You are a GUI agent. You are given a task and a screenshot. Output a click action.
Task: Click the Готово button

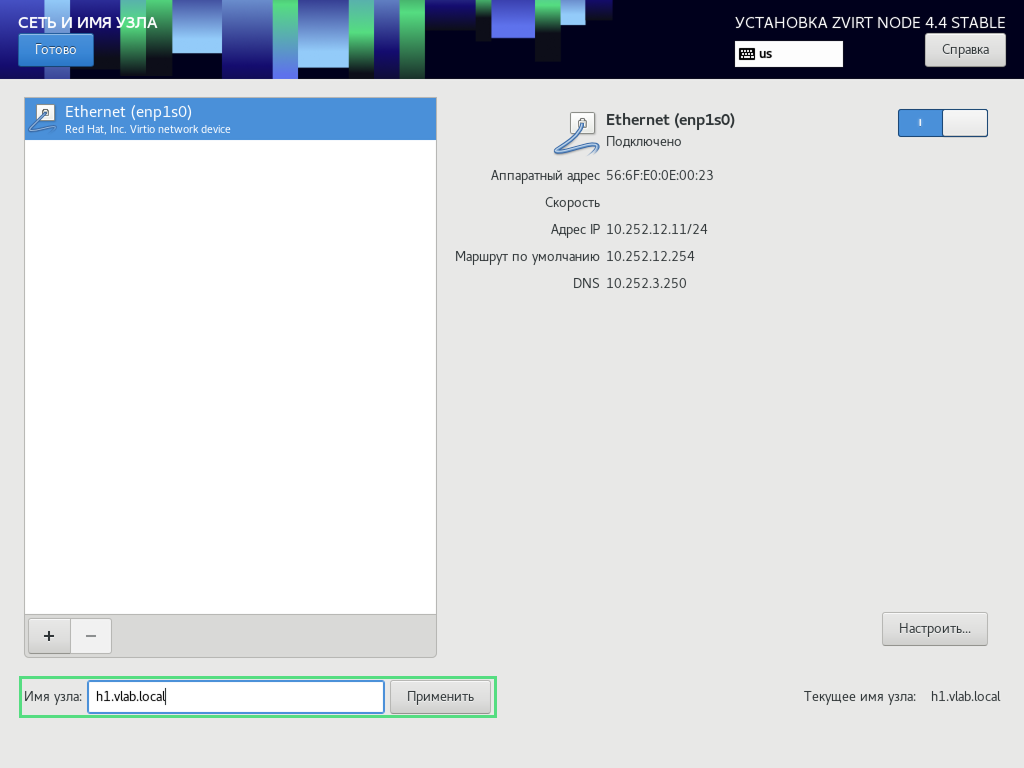pos(56,50)
